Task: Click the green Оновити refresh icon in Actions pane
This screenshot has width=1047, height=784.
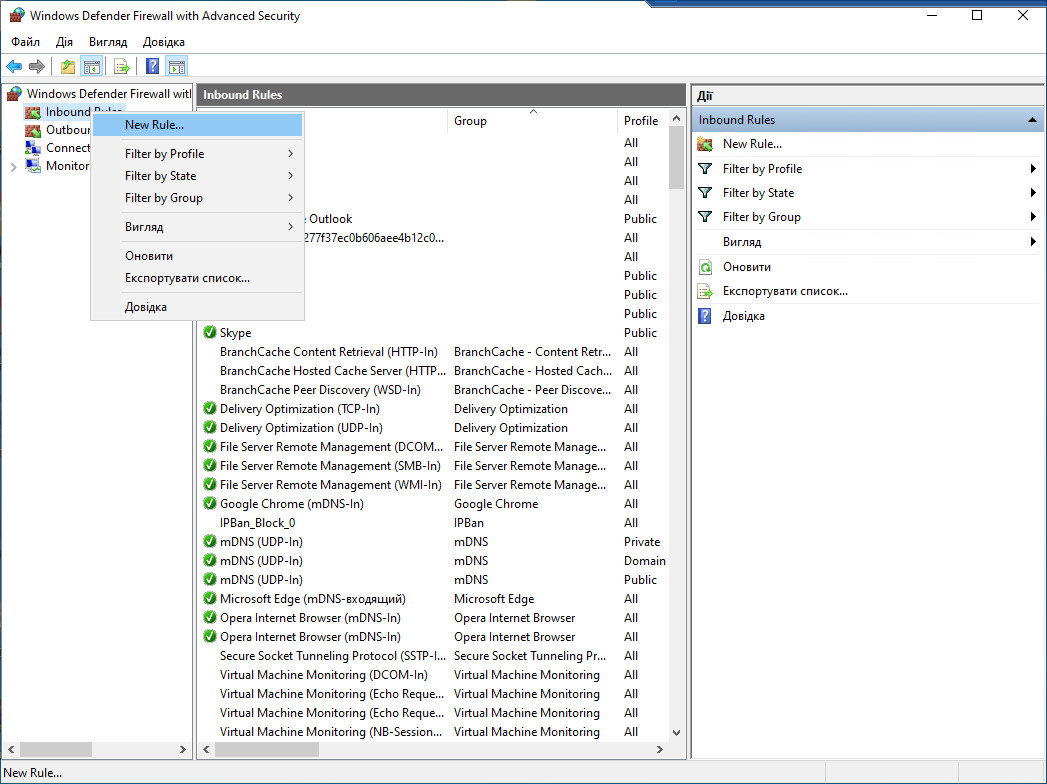Action: [705, 267]
